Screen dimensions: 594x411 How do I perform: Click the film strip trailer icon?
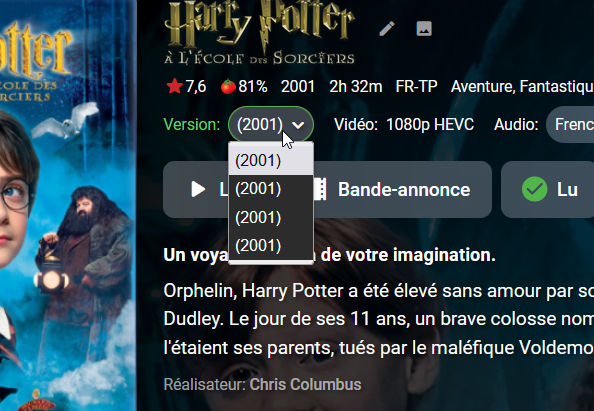point(320,189)
